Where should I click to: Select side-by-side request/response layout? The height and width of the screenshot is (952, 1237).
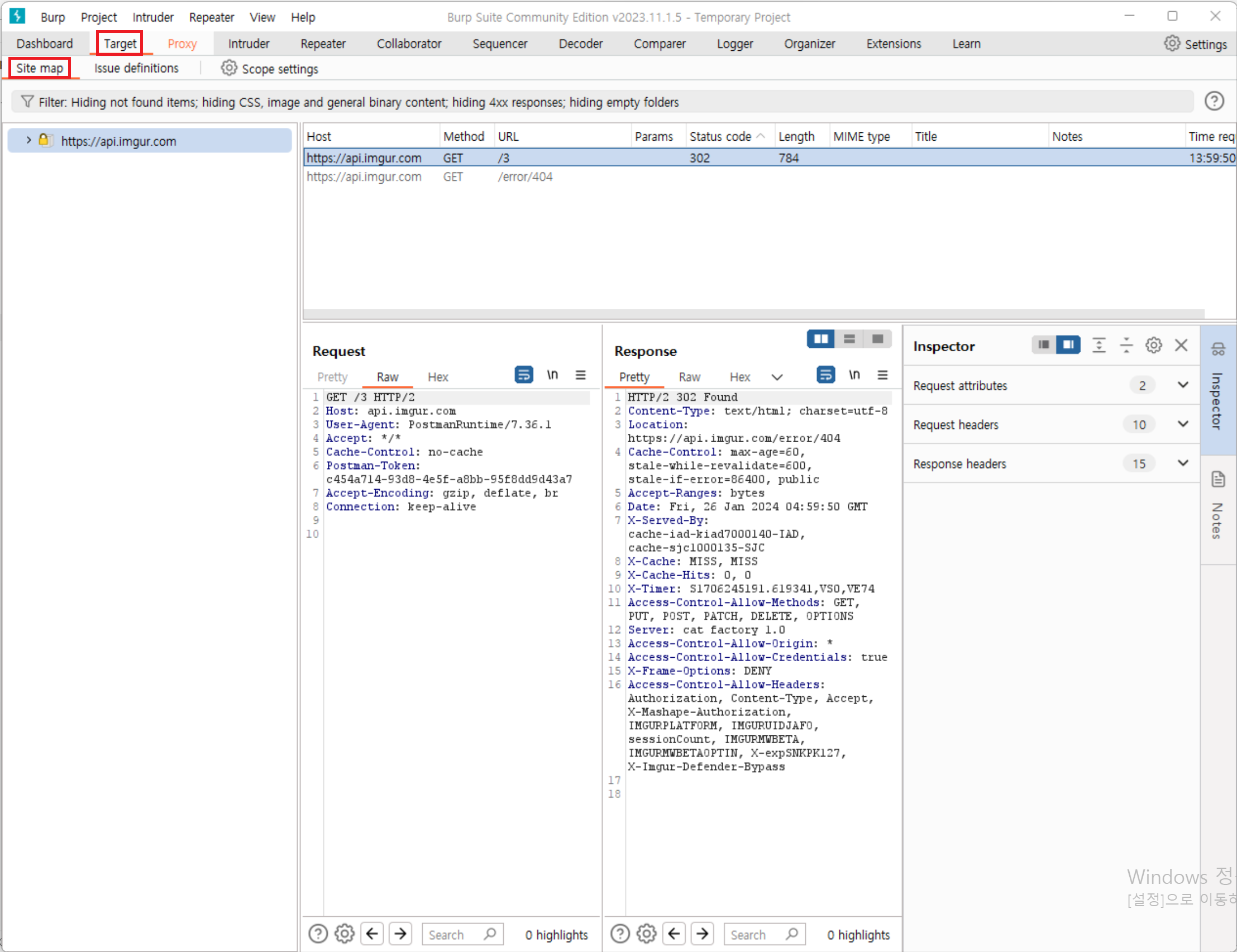pos(821,339)
